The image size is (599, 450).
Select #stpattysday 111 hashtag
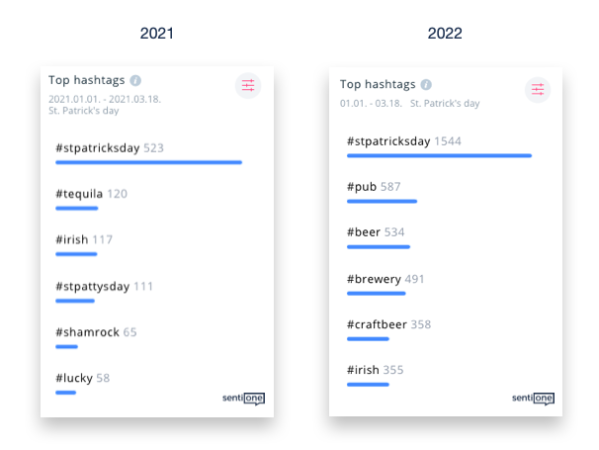(x=104, y=287)
